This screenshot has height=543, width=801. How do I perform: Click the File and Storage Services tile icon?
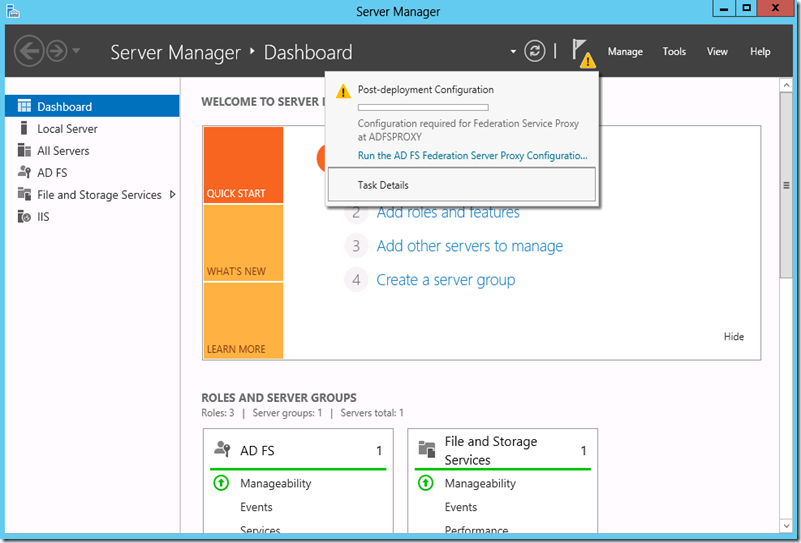pyautogui.click(x=427, y=449)
